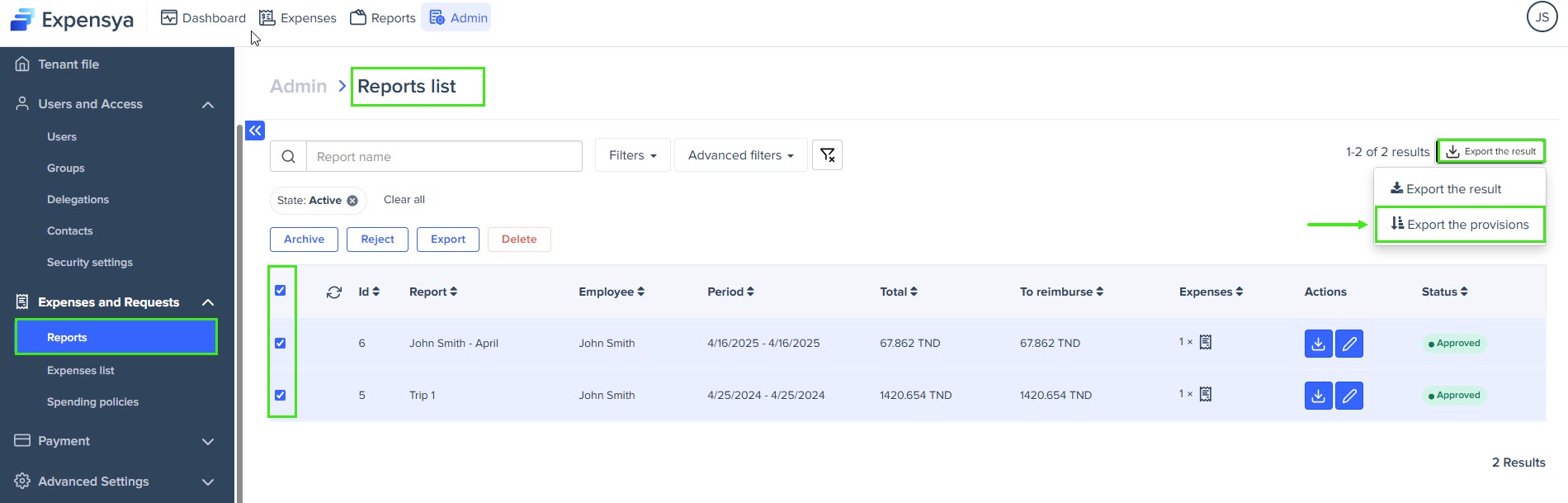1568x503 pixels.
Task: Click the search magnifier icon
Action: pyautogui.click(x=288, y=156)
